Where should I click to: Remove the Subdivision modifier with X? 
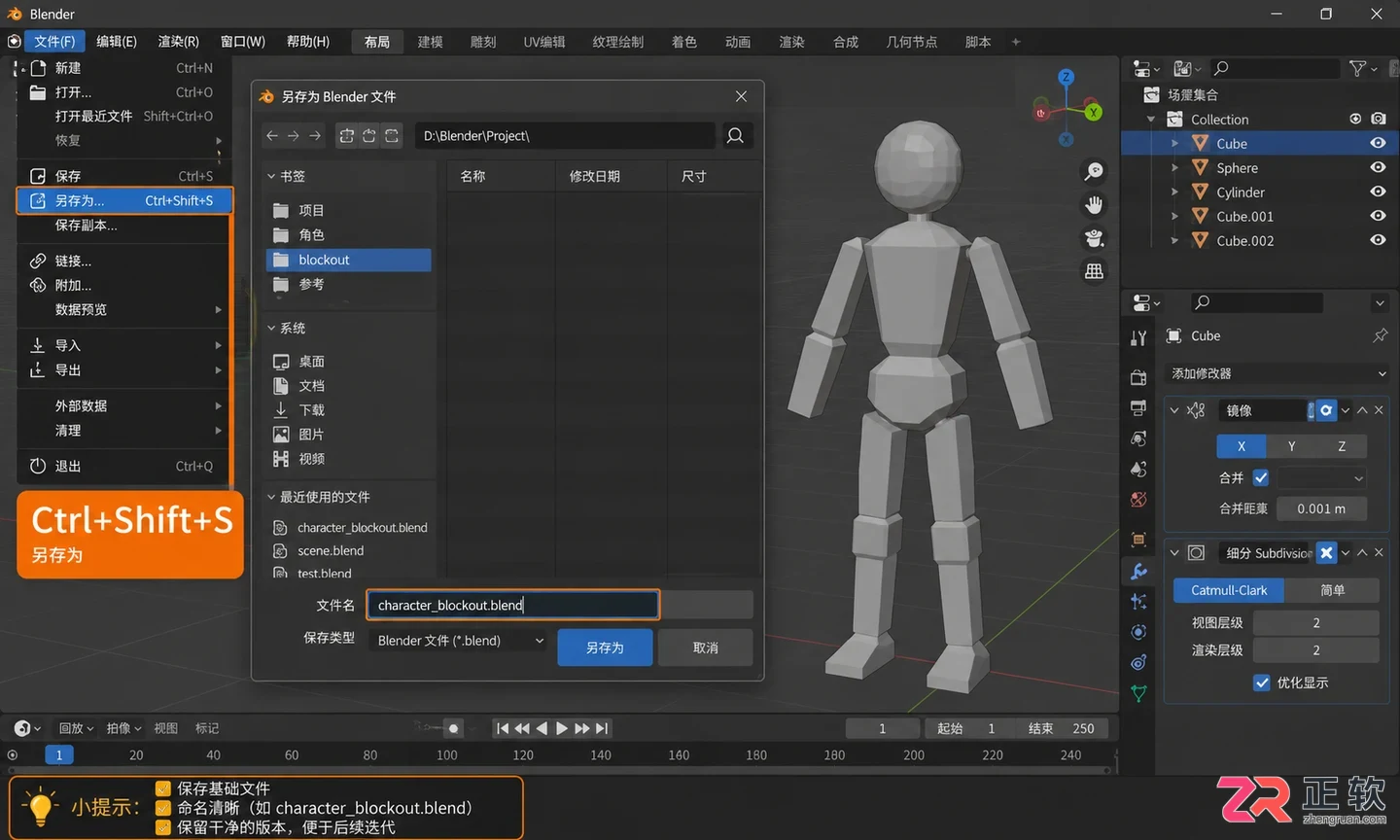(x=1379, y=552)
